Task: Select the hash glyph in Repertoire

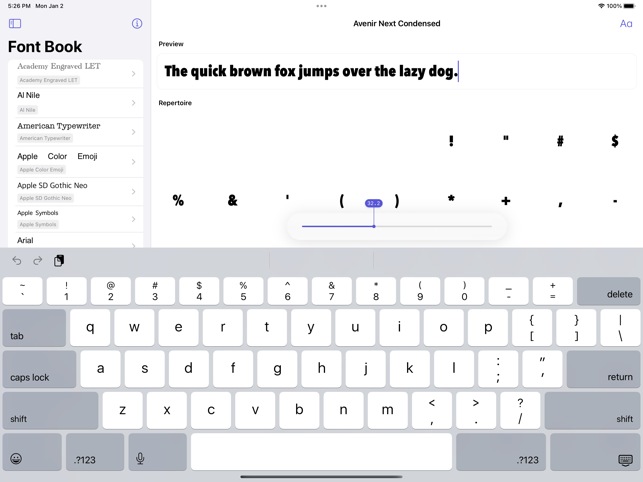Action: tap(560, 141)
